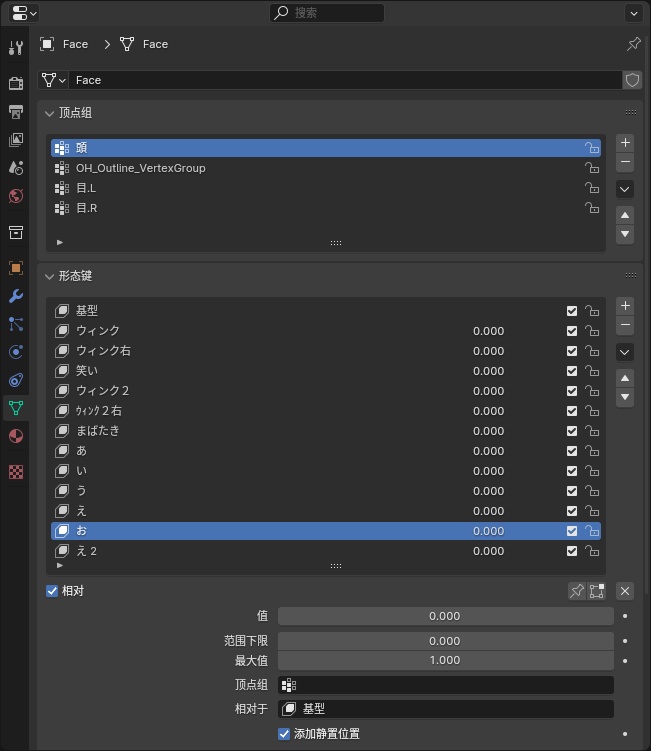Open the Object Data mesh tab
Image resolution: width=651 pixels, height=751 pixels.
click(16, 408)
